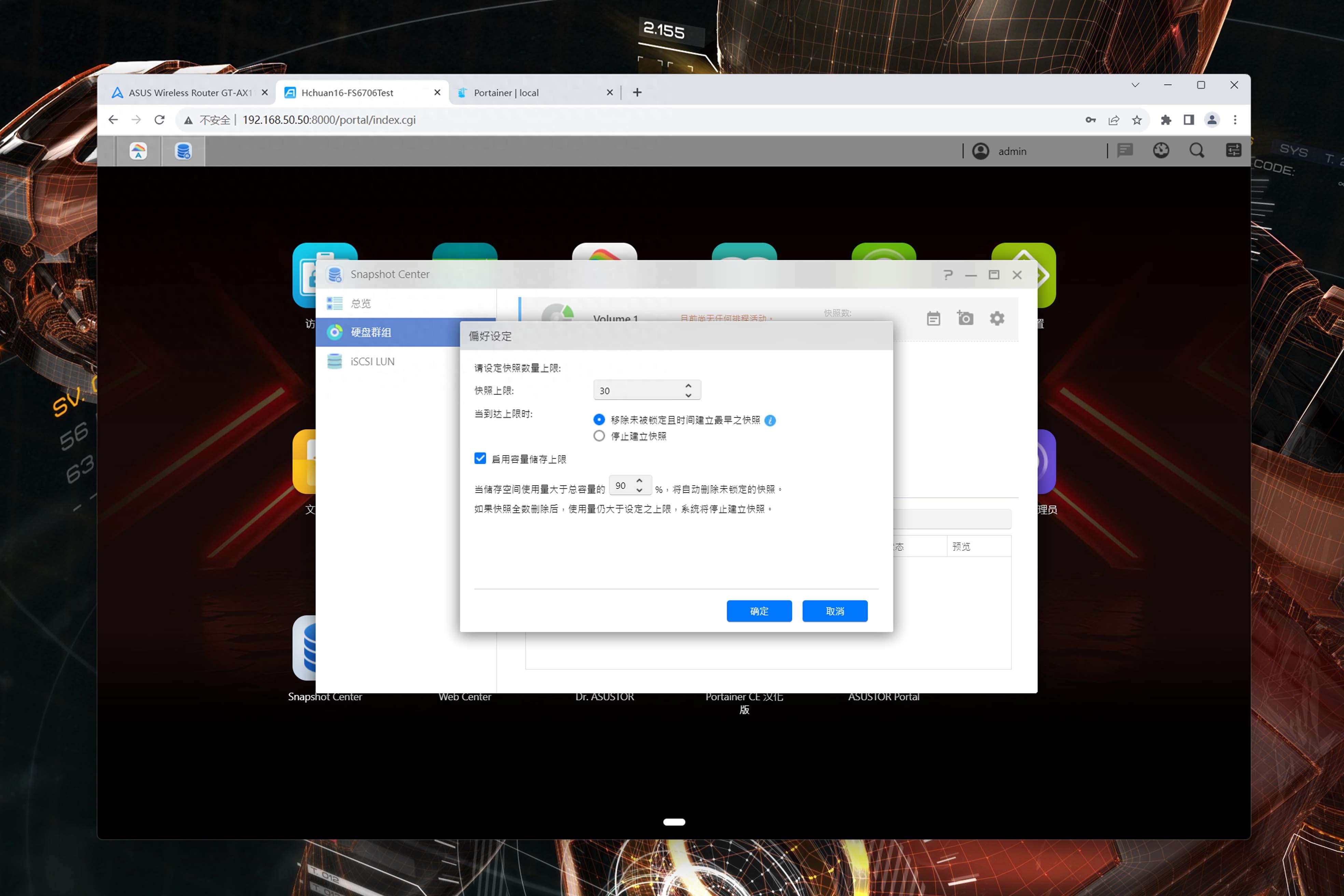Click the desktop page indicator dot
The image size is (1344, 896).
(674, 822)
